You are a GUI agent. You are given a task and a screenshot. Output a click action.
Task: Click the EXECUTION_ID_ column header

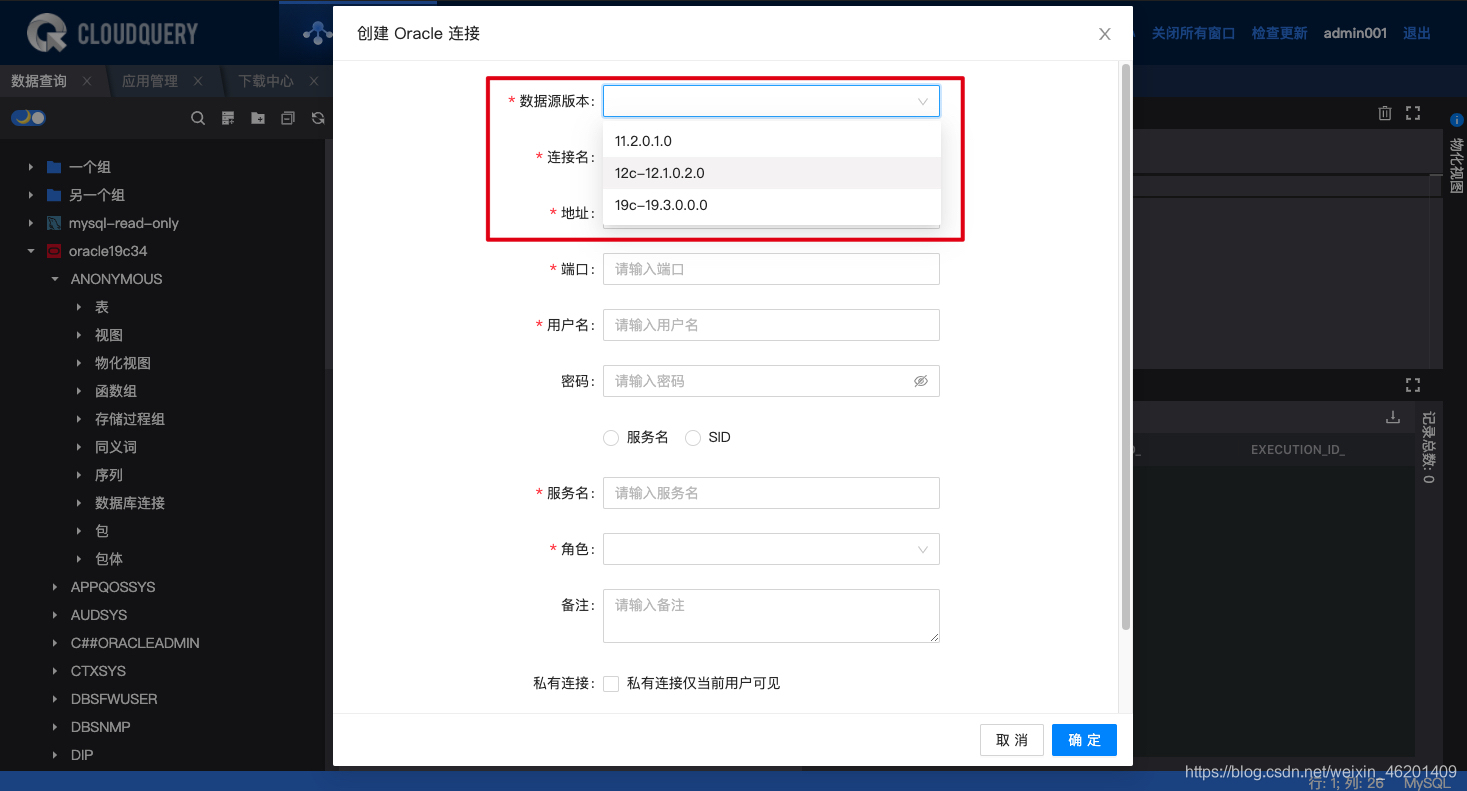1298,450
